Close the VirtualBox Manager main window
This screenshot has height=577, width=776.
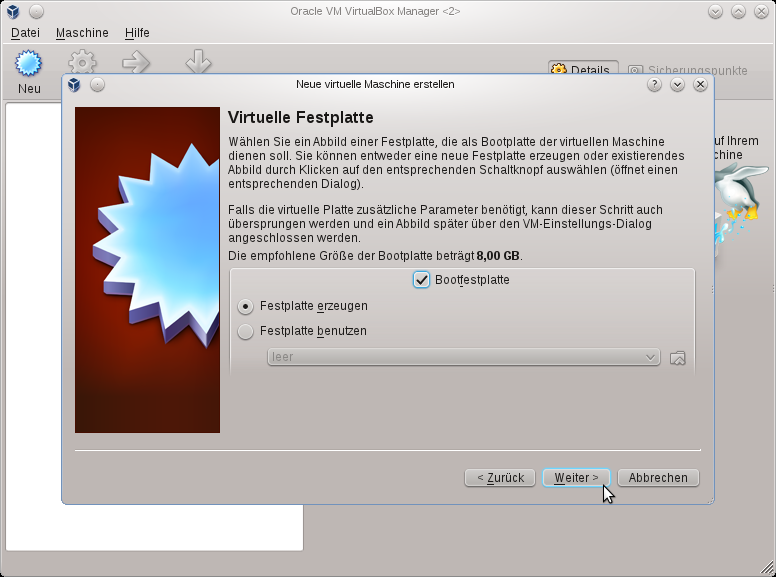[x=761, y=11]
